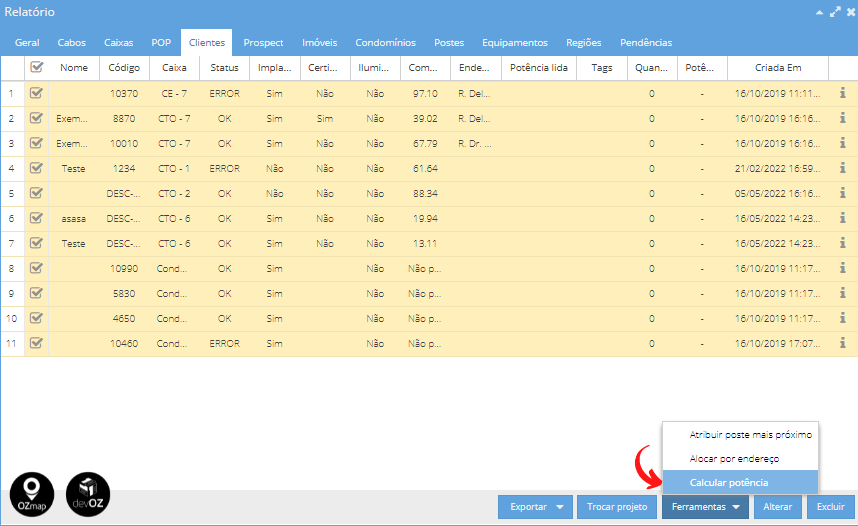This screenshot has height=526, width=858.
Task: Click the Excluir button
Action: (x=831, y=507)
